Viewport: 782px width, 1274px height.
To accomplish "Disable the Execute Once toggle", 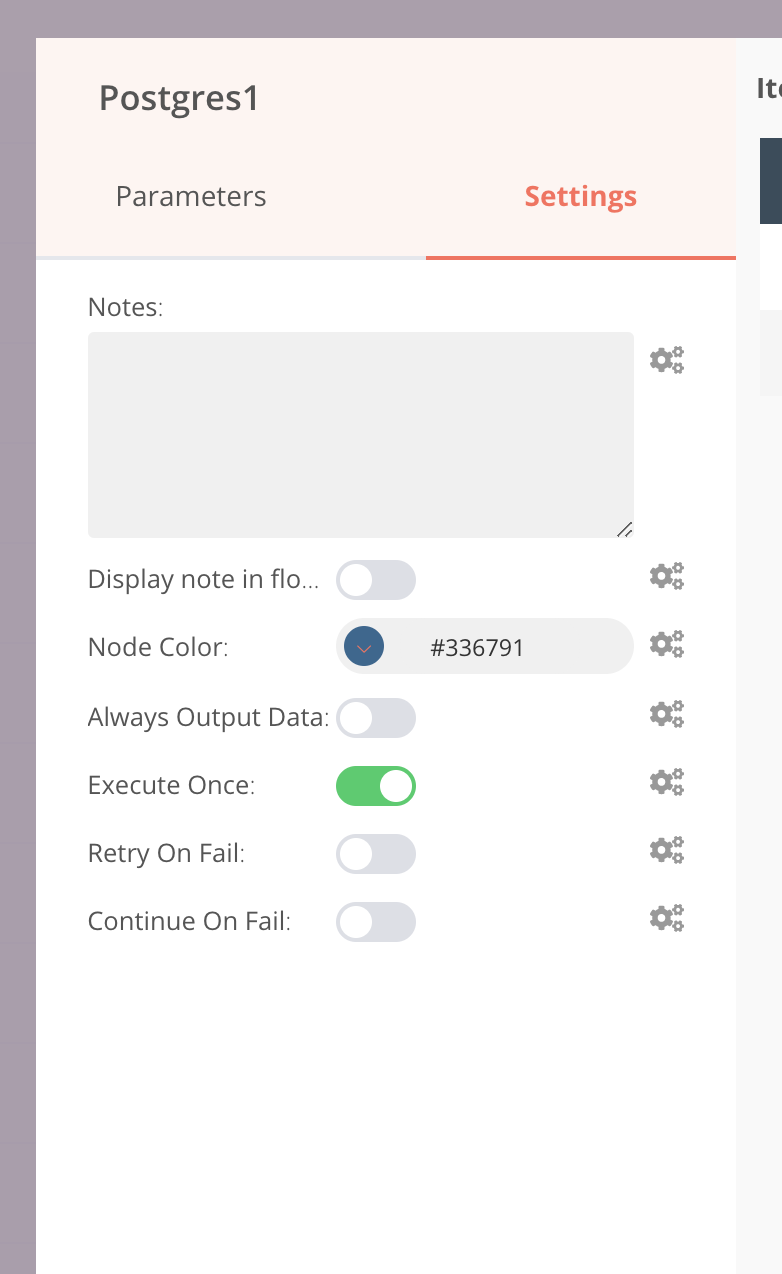I will pyautogui.click(x=375, y=786).
